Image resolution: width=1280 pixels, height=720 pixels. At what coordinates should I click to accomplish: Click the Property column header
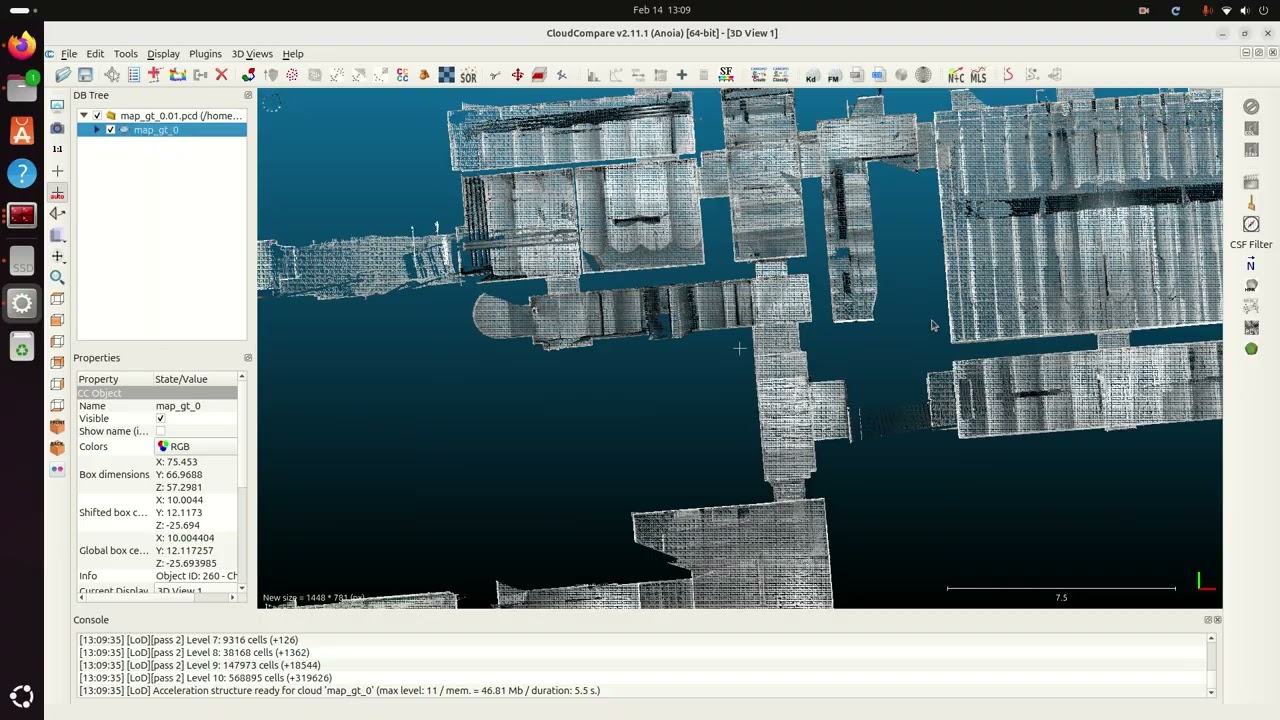(115, 379)
